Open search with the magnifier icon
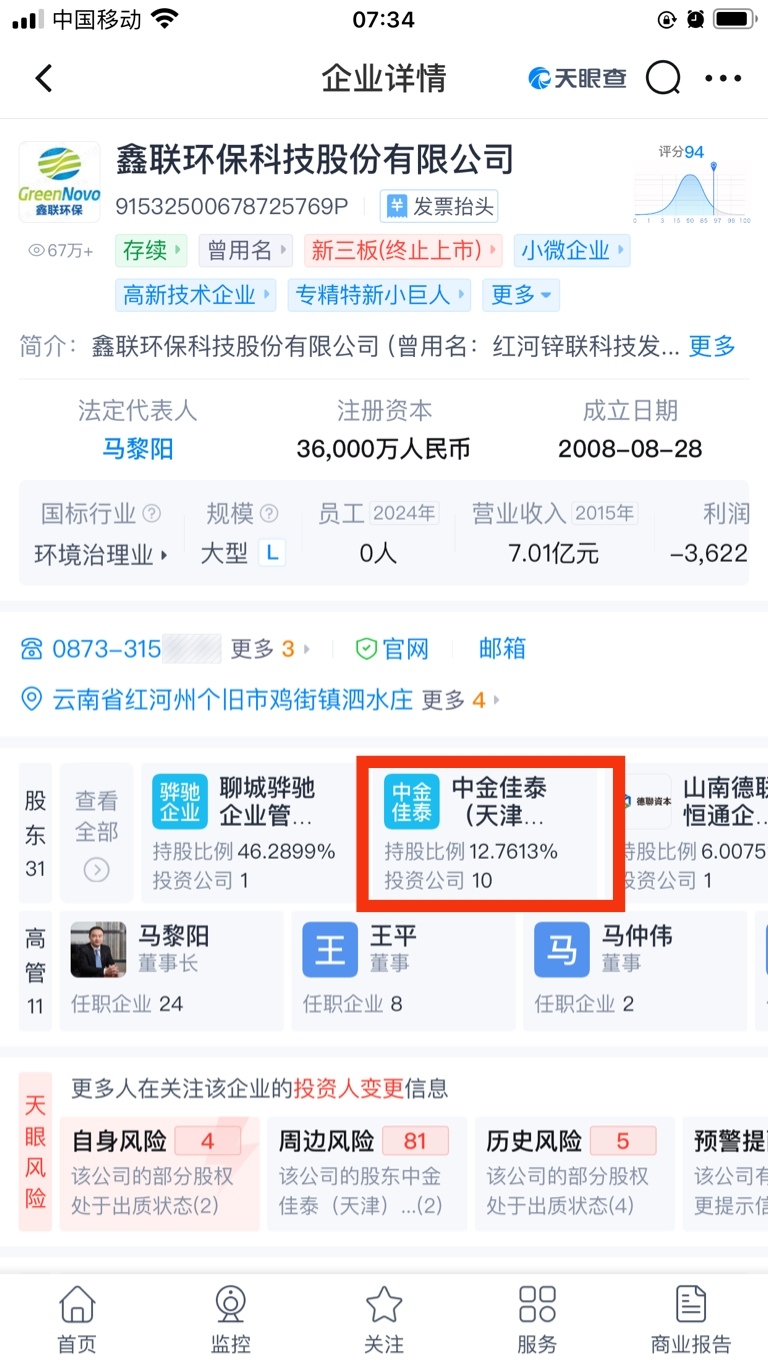Image resolution: width=768 pixels, height=1366 pixels. 663,78
